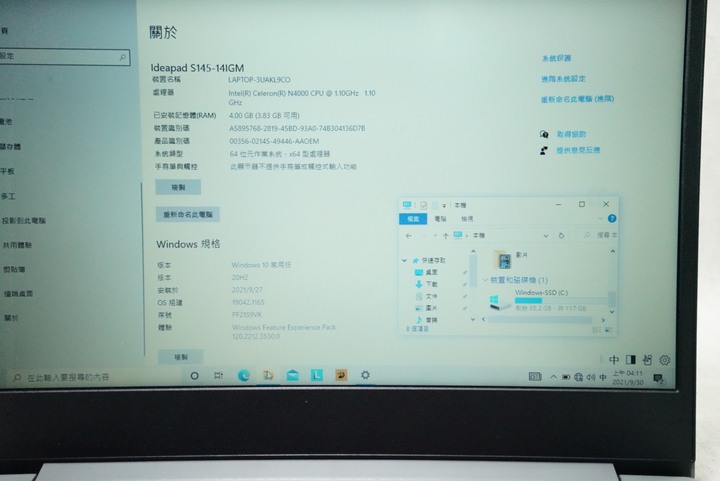
Task: Open the 電腦 ribbon tab
Action: click(440, 219)
